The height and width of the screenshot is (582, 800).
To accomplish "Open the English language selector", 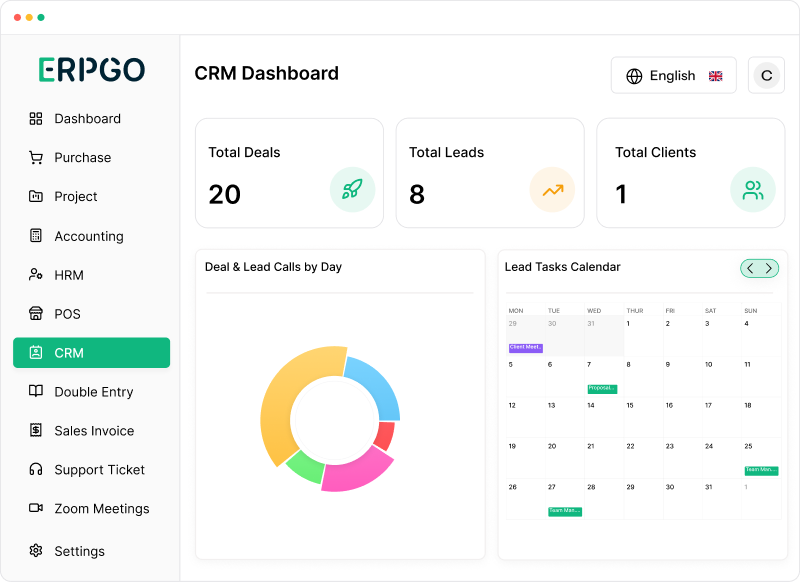I will click(x=673, y=75).
